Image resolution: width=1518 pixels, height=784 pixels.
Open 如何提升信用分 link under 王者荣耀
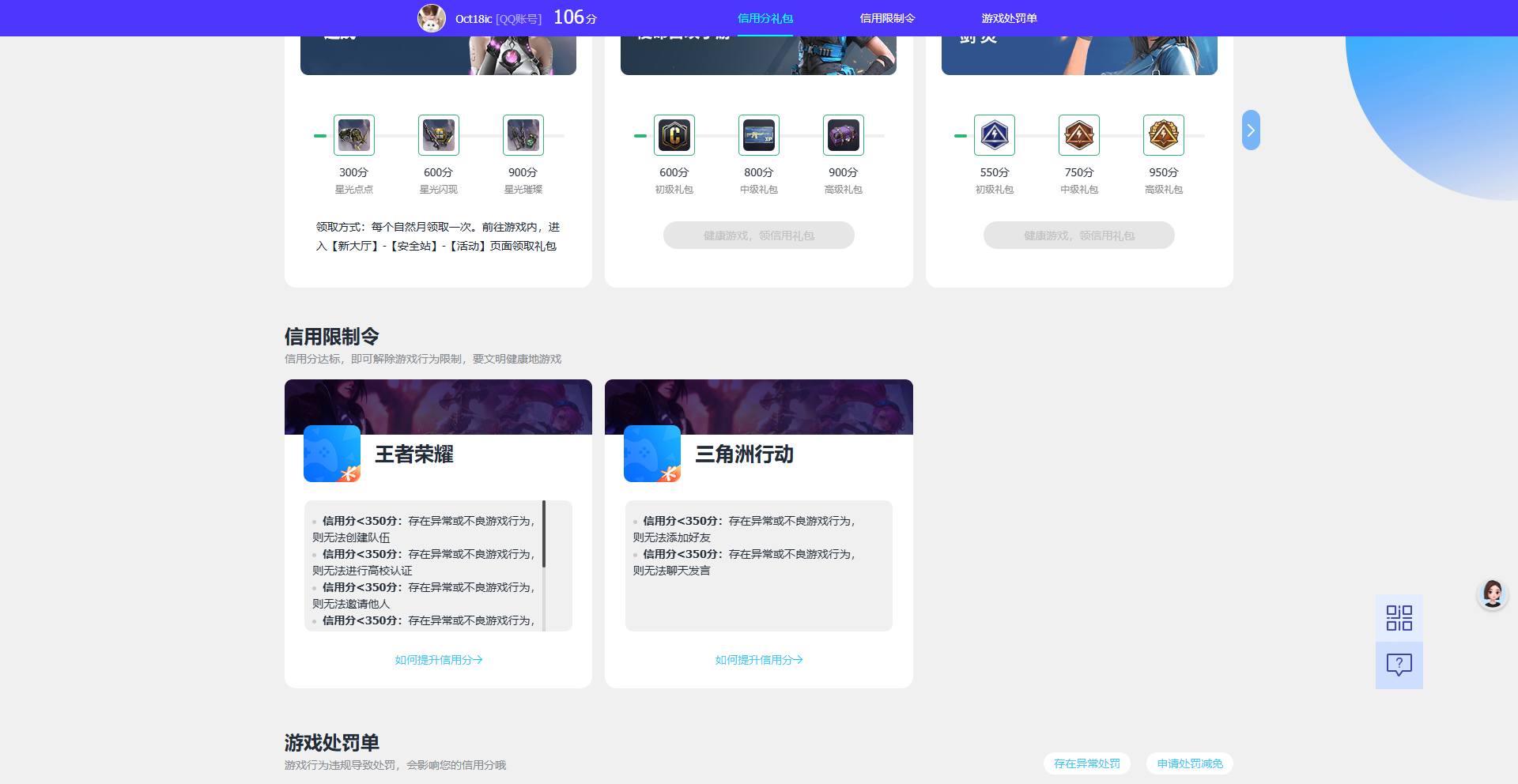click(x=439, y=660)
